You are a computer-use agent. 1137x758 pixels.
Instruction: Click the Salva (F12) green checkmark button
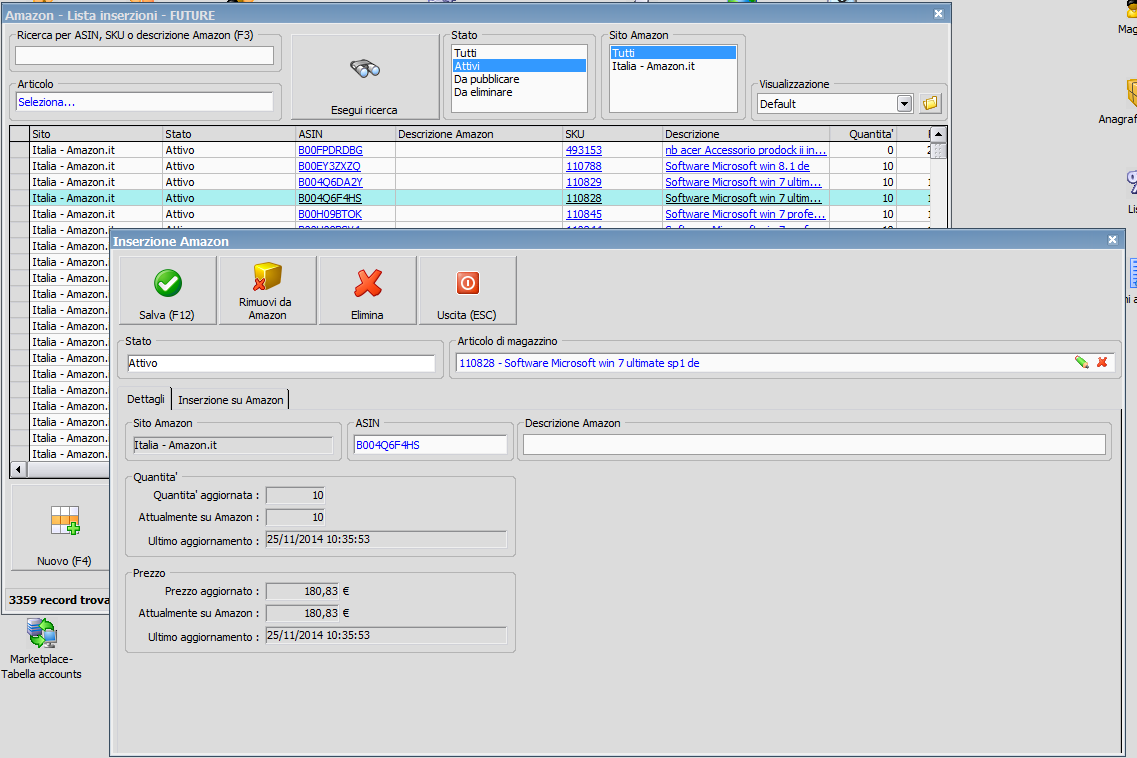click(x=167, y=290)
